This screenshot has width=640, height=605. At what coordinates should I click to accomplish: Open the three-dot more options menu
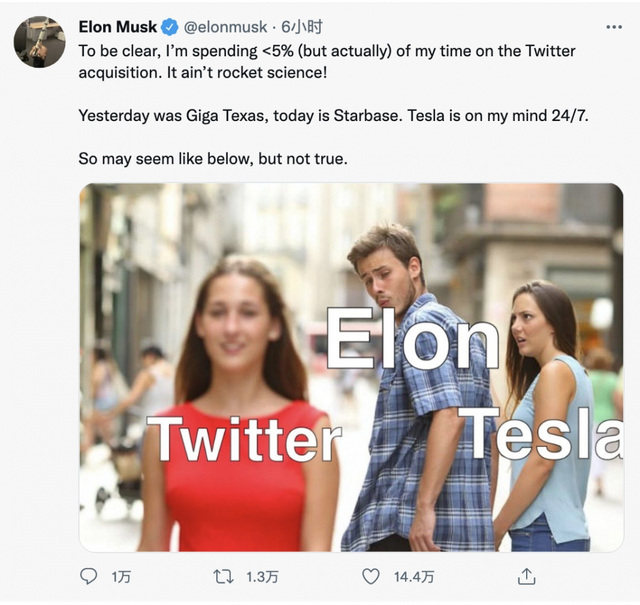coord(613,26)
